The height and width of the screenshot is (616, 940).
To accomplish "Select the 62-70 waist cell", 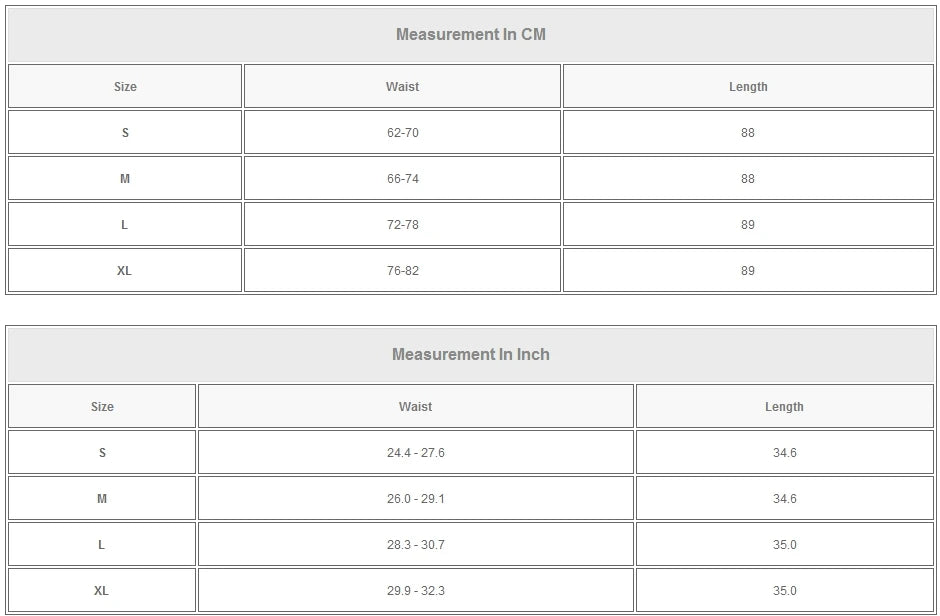I will (x=402, y=133).
